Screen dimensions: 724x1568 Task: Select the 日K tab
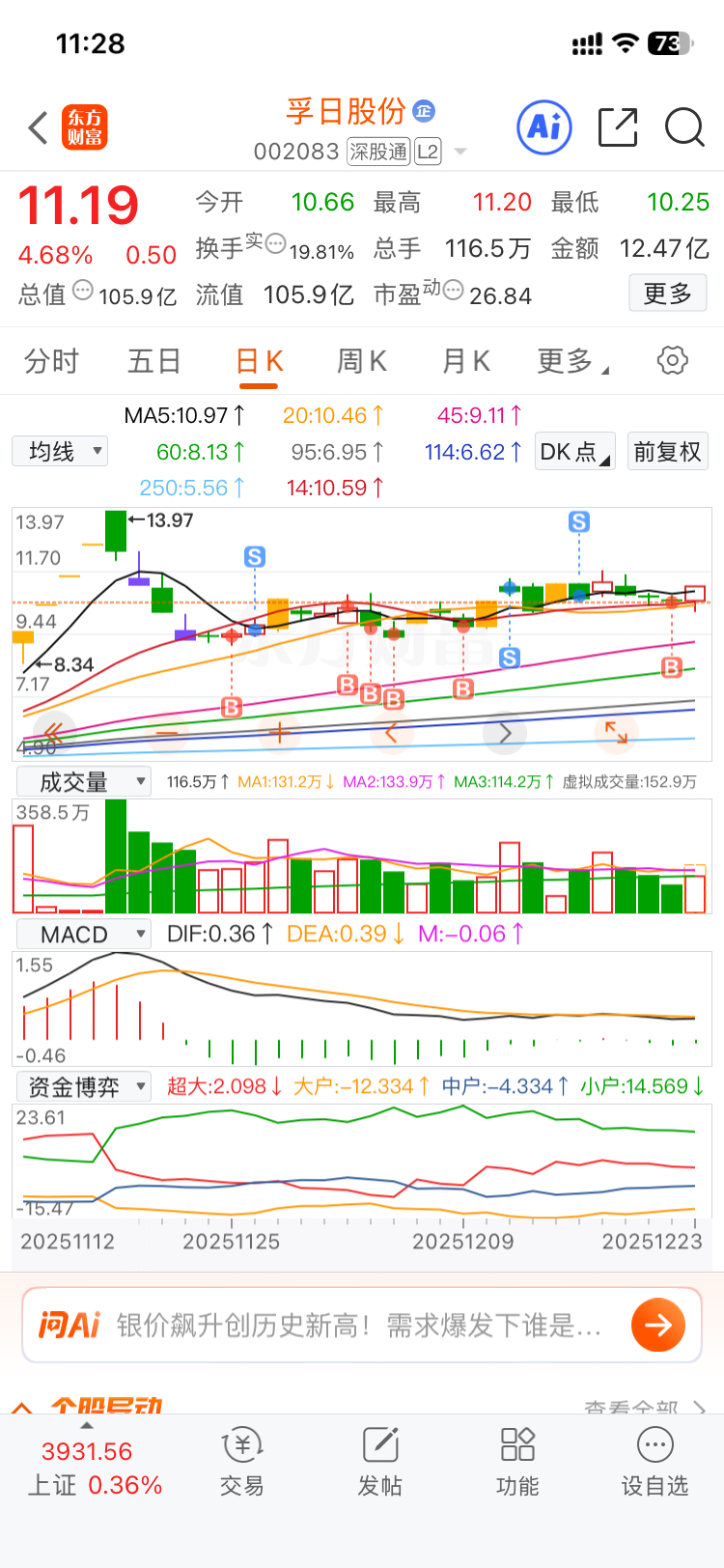point(260,361)
